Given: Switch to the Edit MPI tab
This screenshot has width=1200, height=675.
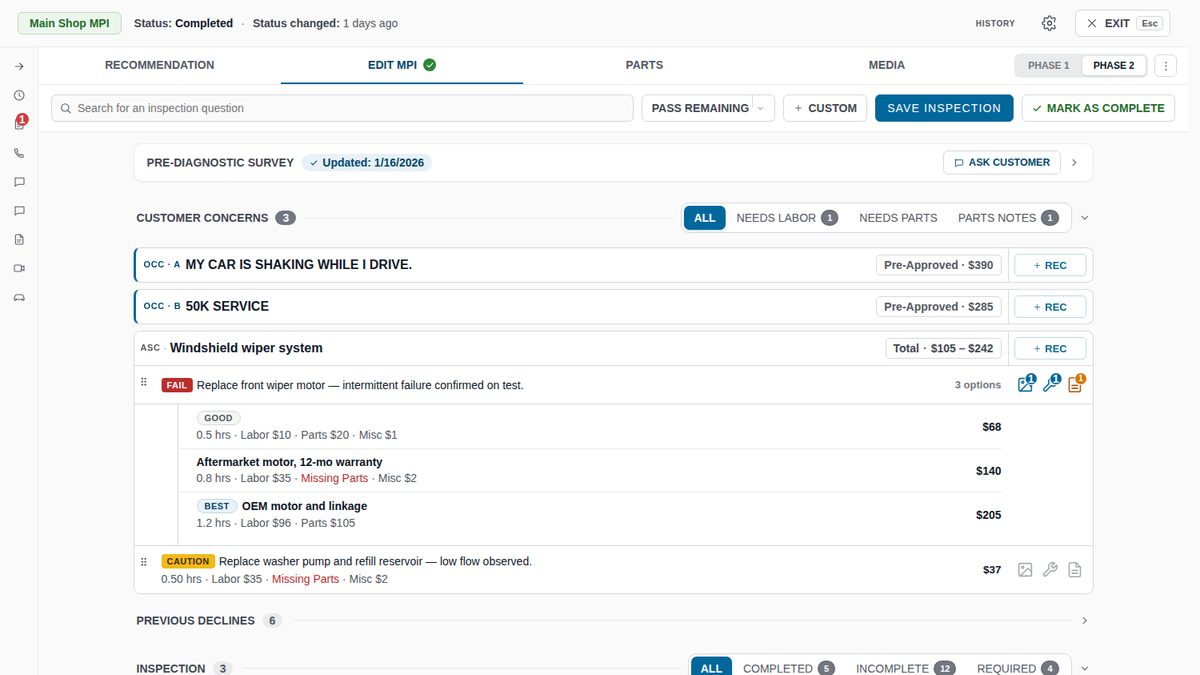Looking at the screenshot, I should 402,65.
